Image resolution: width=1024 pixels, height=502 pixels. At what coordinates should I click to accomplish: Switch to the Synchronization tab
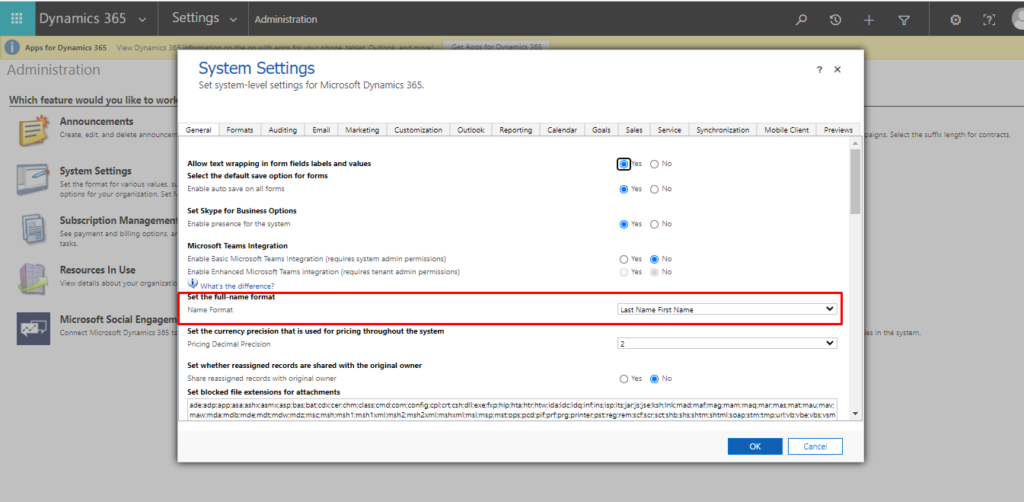(x=723, y=130)
